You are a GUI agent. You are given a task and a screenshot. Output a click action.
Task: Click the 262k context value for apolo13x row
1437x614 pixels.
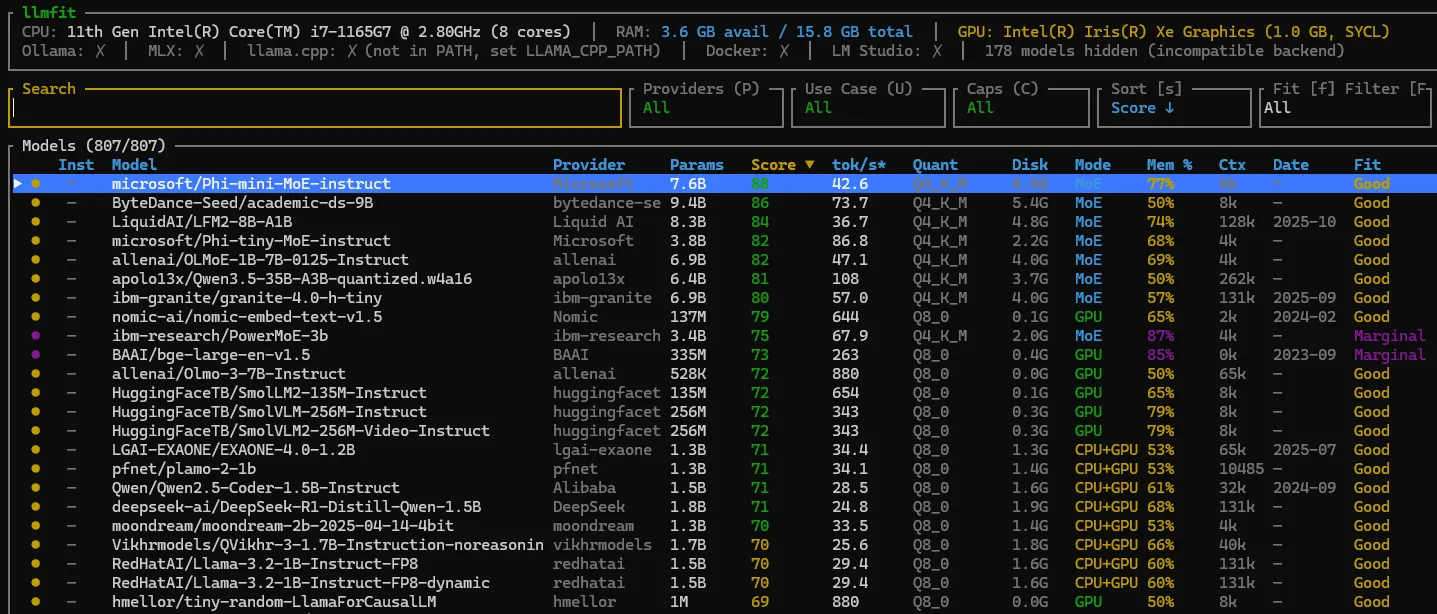[1237, 279]
